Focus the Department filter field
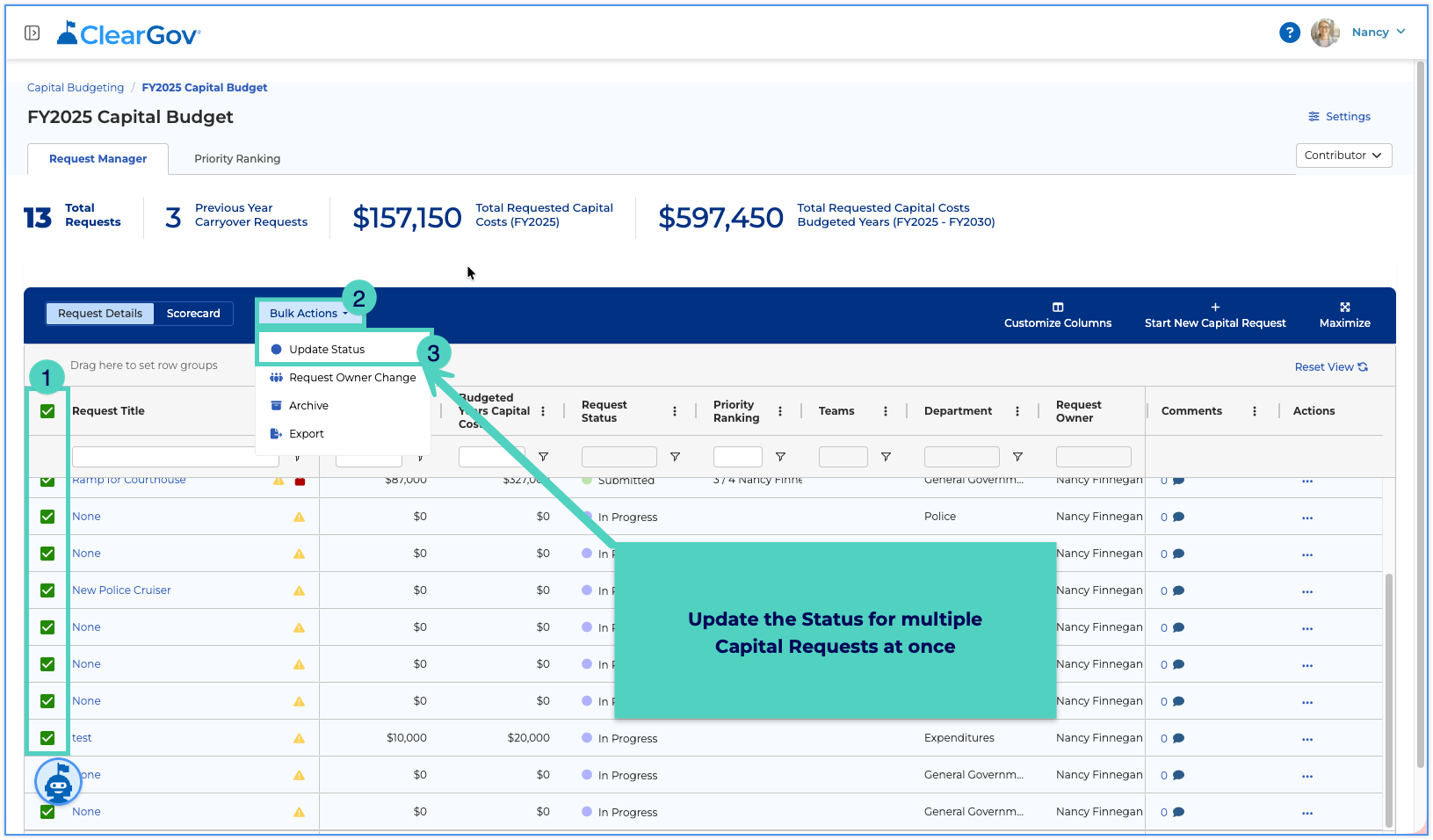 click(x=961, y=457)
